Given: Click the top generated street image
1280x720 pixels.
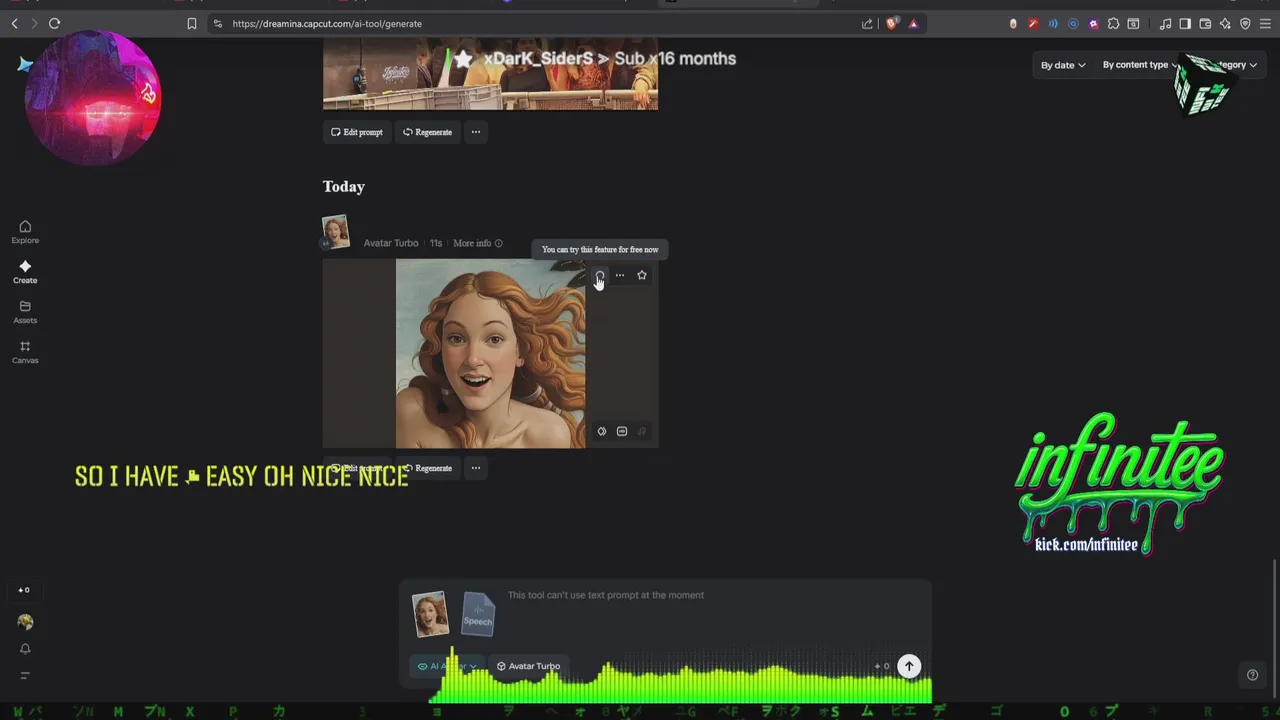Looking at the screenshot, I should click(x=490, y=74).
